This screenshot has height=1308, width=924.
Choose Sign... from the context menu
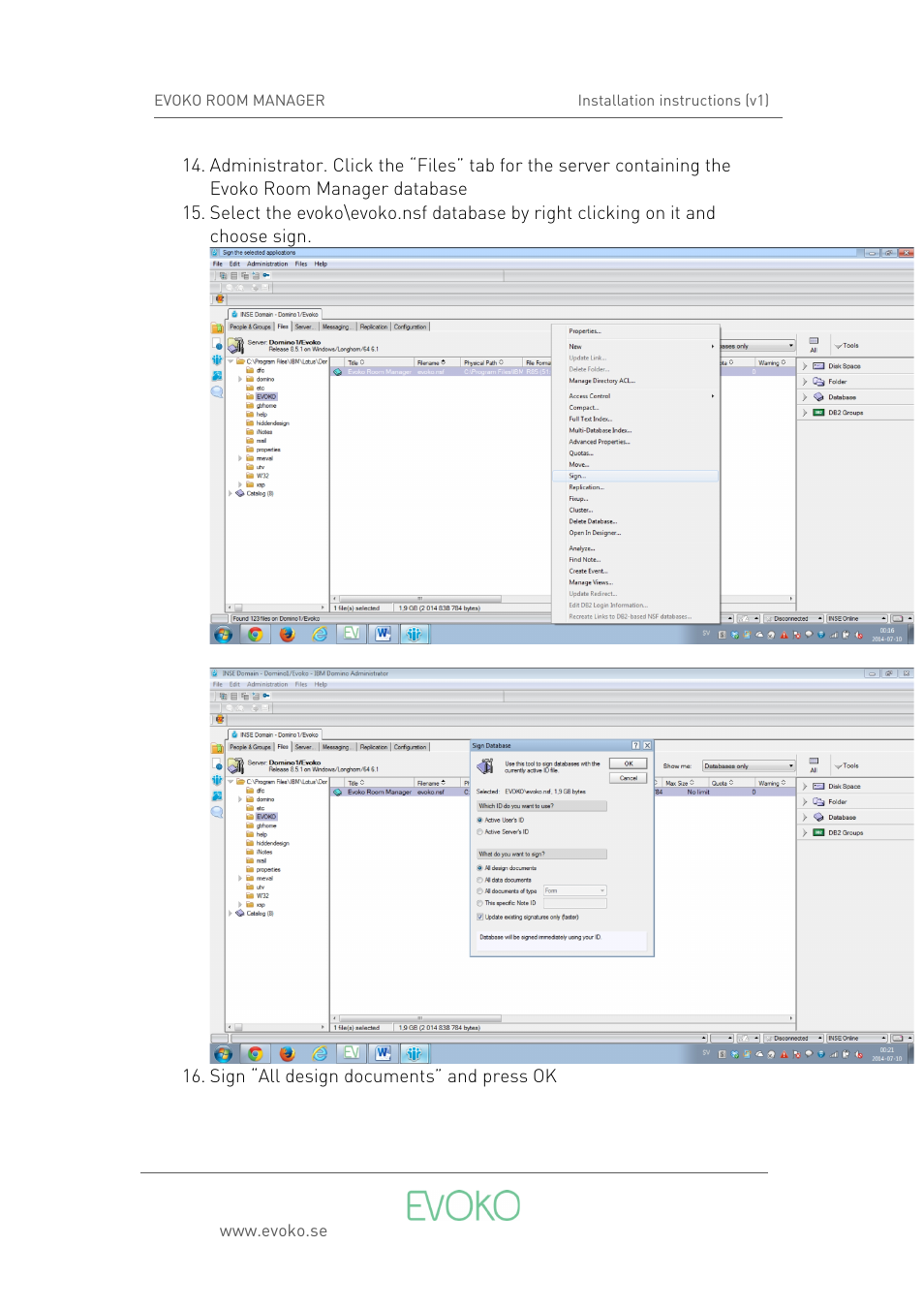coord(577,476)
